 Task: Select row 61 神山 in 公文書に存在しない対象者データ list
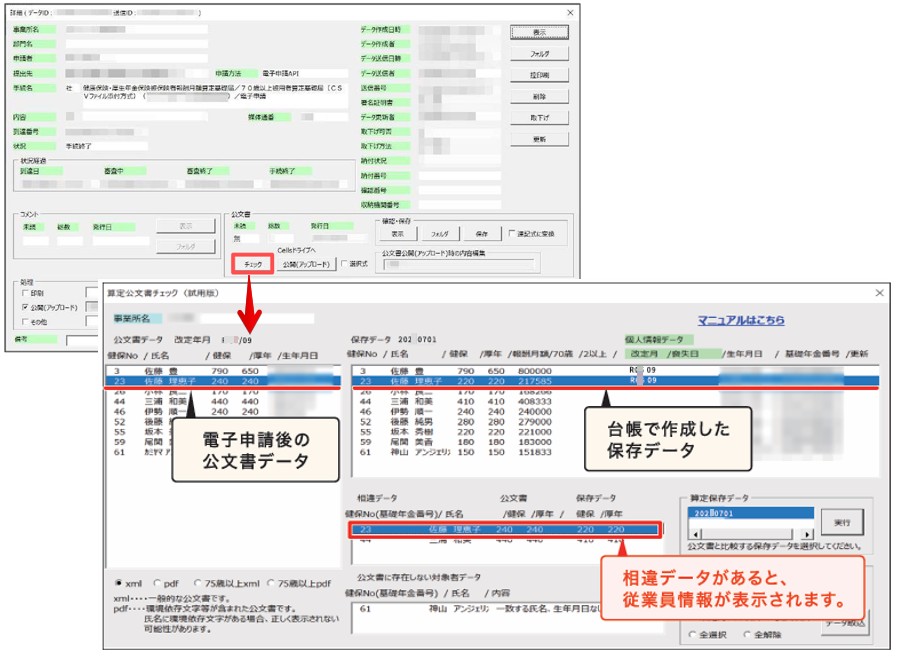pyautogui.click(x=506, y=609)
